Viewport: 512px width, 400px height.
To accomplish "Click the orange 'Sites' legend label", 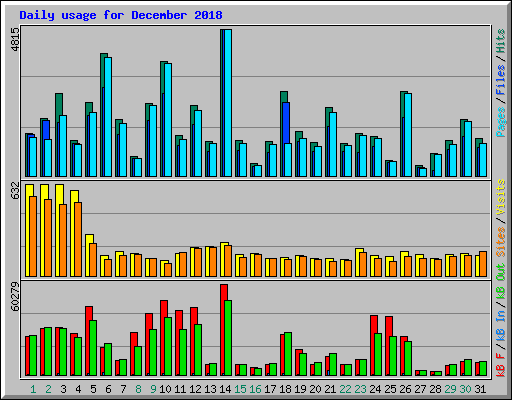I will (501, 242).
